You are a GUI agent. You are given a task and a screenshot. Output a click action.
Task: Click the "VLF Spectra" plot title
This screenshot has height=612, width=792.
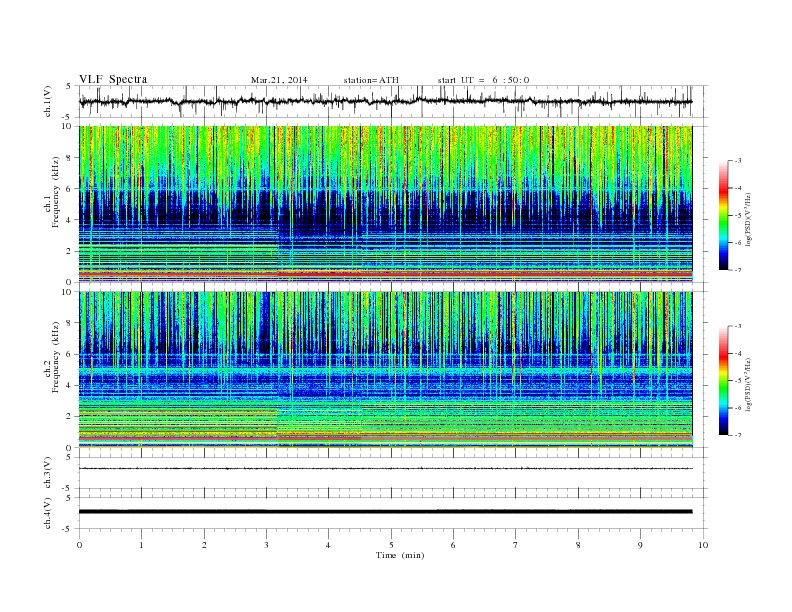coord(113,79)
